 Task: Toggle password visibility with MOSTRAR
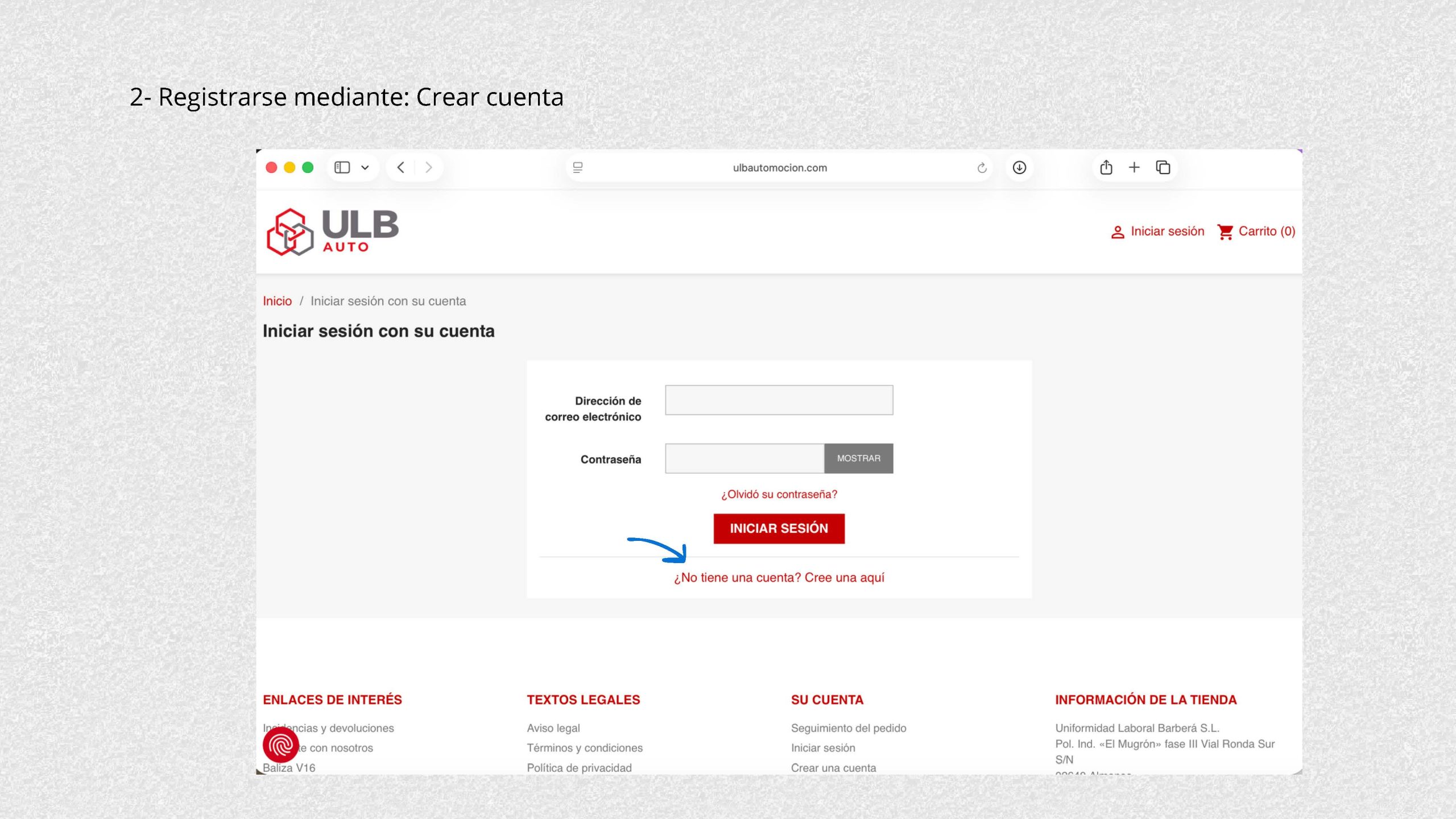coord(858,458)
